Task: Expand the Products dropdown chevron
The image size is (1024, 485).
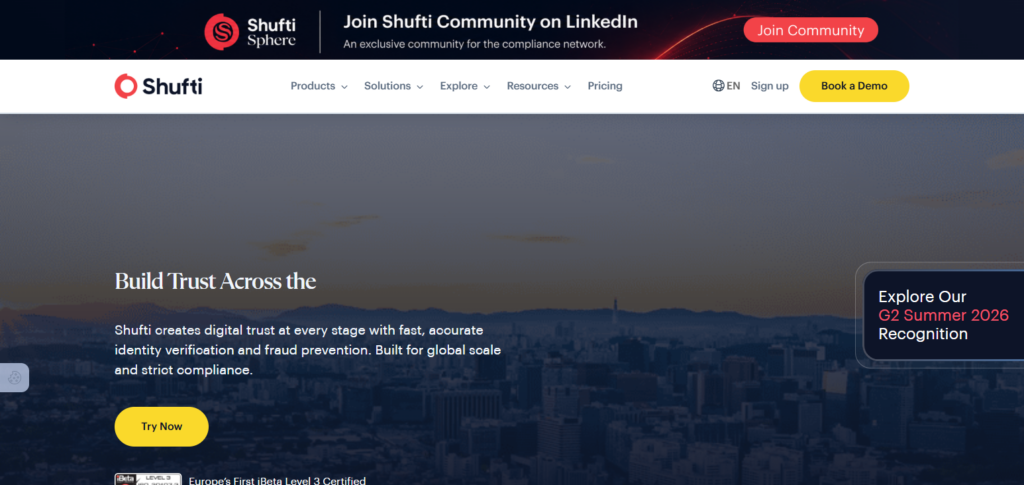Action: pos(344,87)
